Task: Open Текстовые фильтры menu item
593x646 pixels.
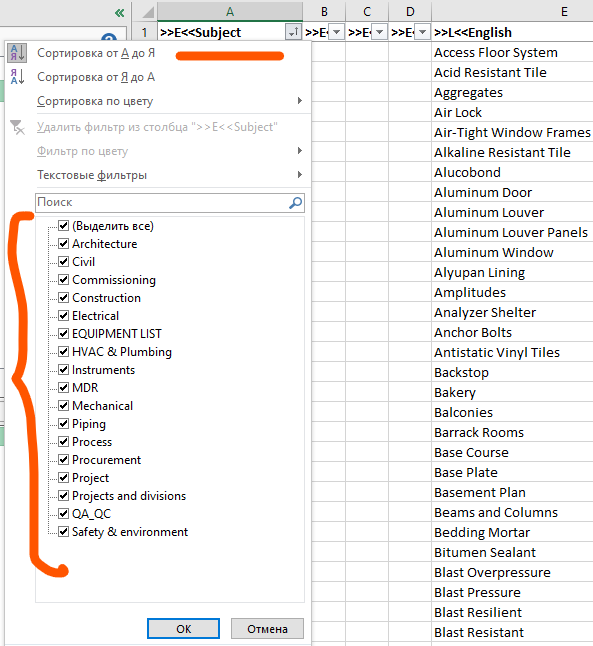Action: (92, 175)
